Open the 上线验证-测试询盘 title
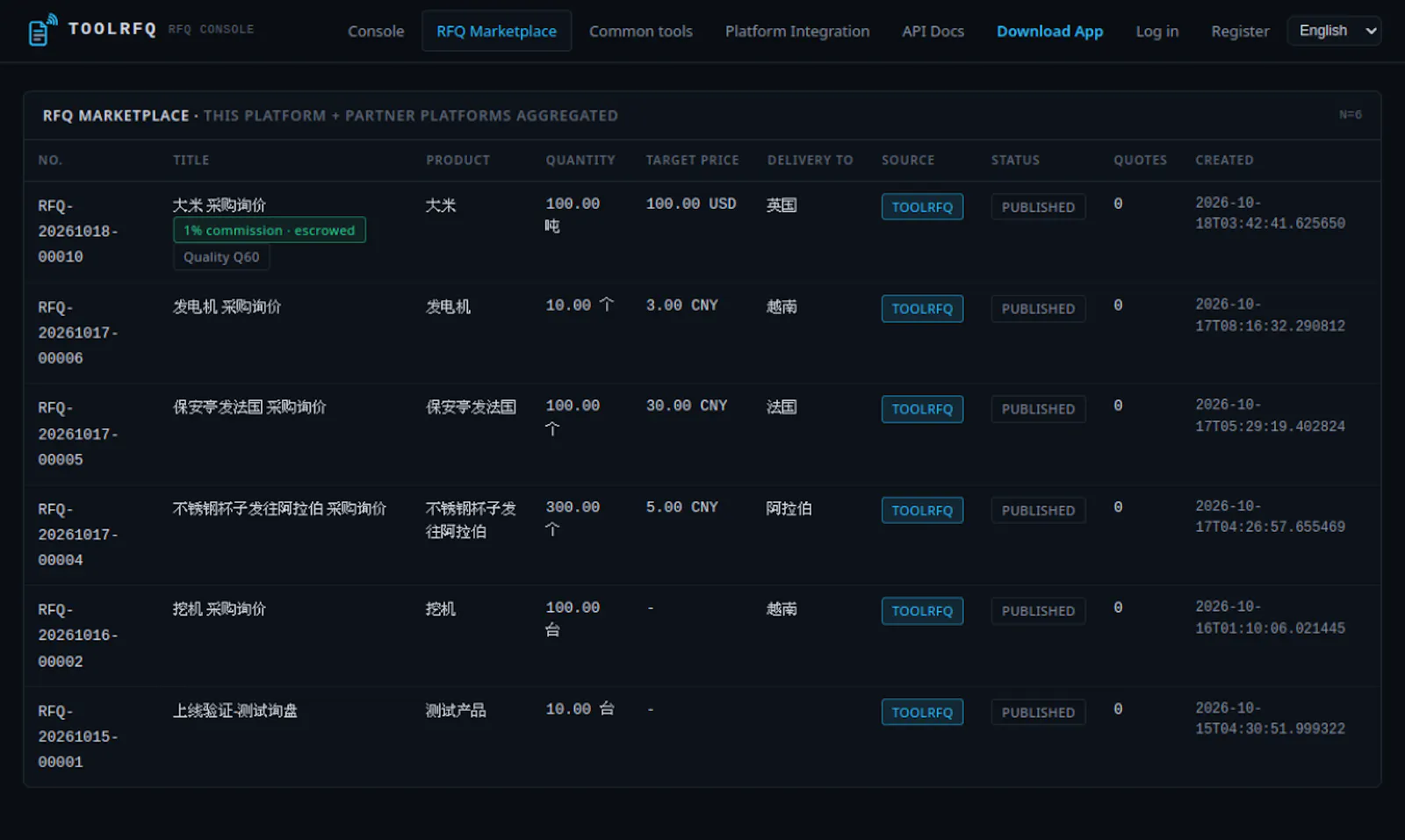Image resolution: width=1405 pixels, height=840 pixels. click(x=235, y=710)
